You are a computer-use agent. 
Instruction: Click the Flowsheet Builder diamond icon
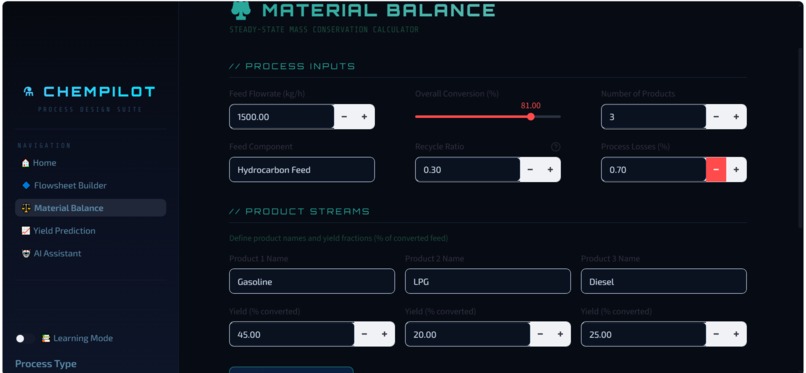pyautogui.click(x=26, y=185)
